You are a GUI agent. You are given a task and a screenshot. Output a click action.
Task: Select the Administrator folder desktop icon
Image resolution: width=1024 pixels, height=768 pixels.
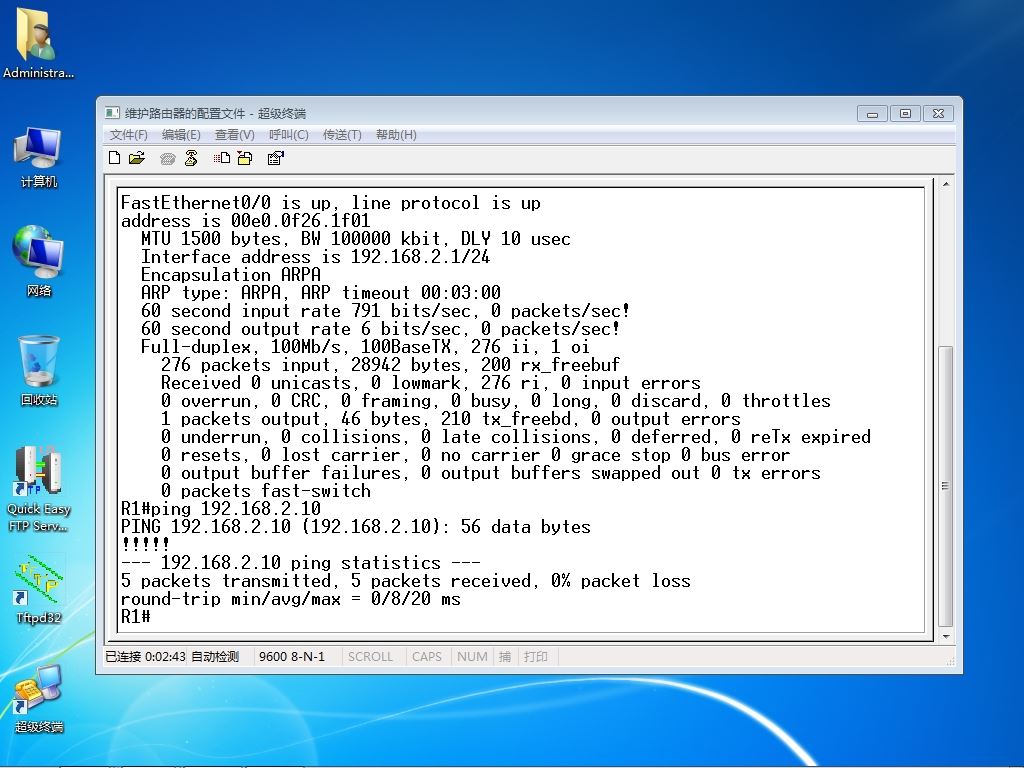(38, 43)
